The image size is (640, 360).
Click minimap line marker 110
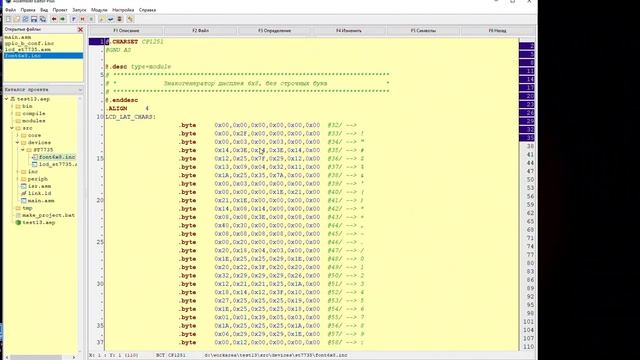[x=529, y=347]
